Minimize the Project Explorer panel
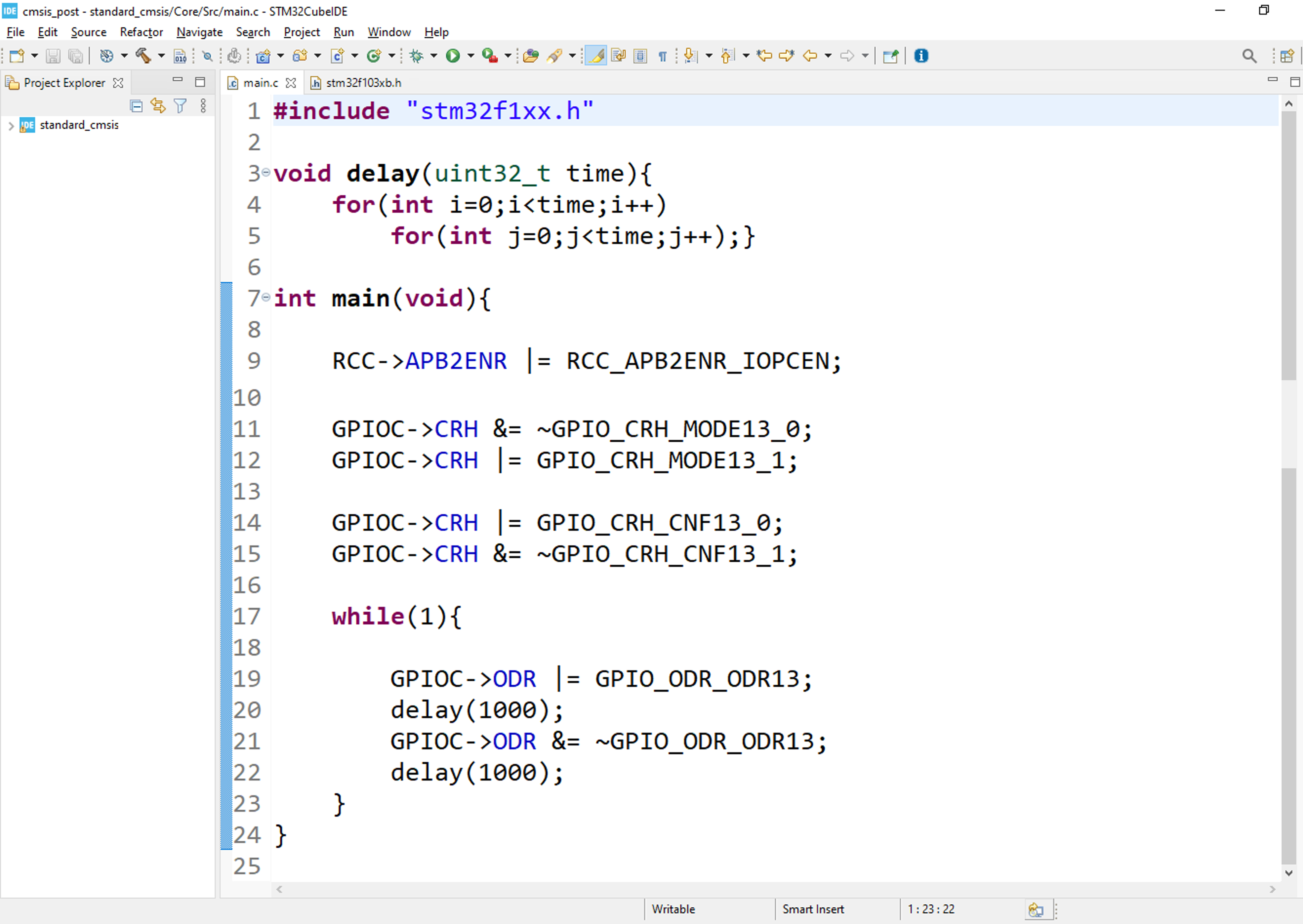 [x=178, y=80]
